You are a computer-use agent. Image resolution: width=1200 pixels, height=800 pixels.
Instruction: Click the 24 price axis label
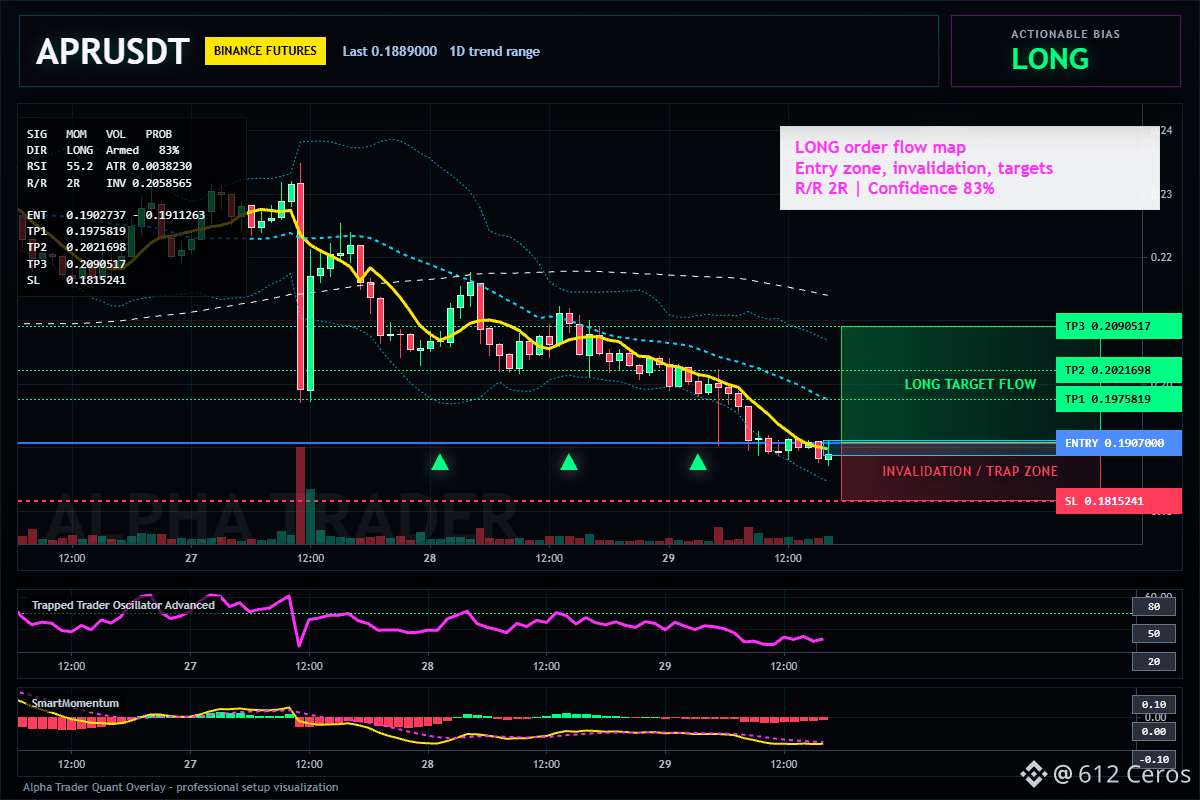(1166, 131)
